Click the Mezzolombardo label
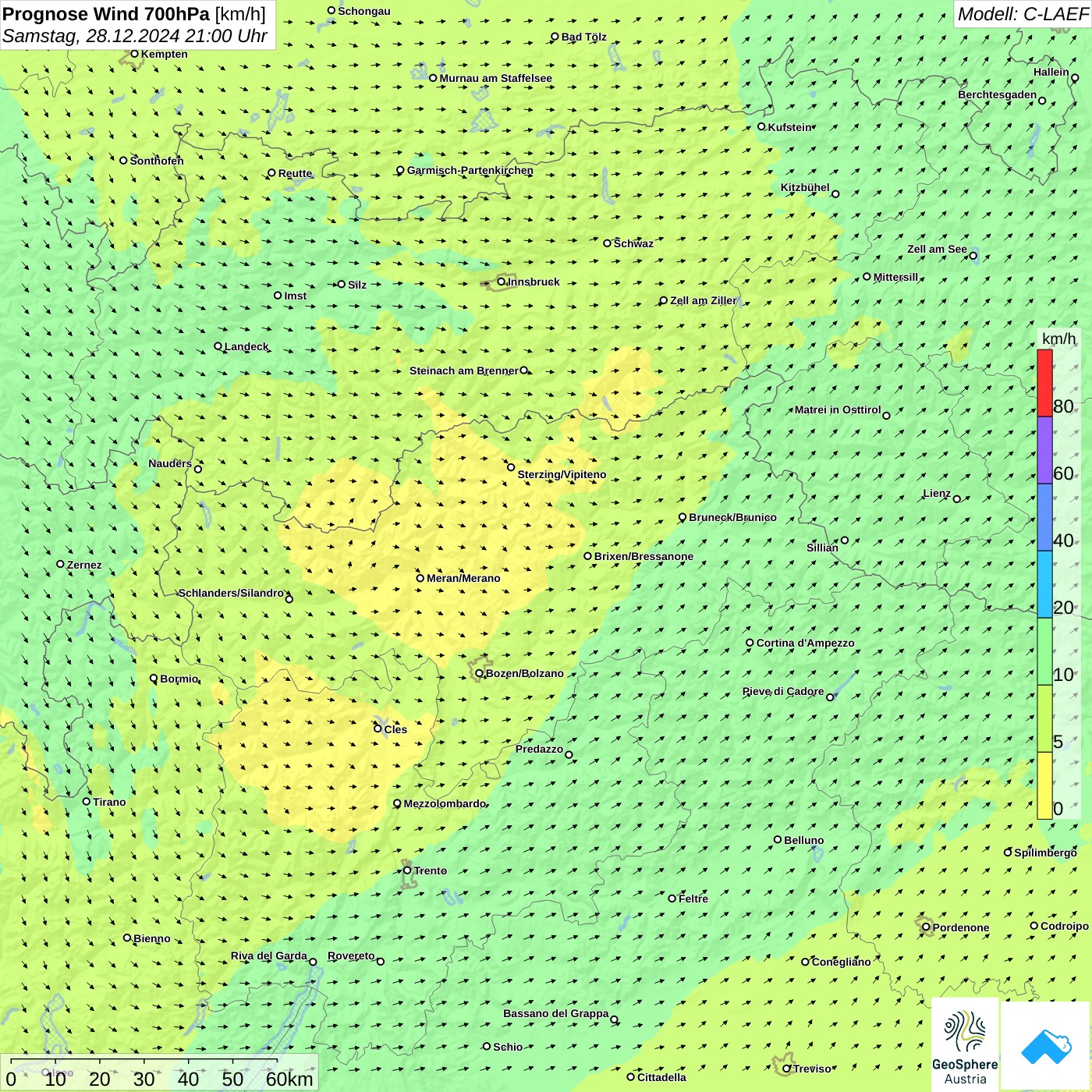 [445, 803]
